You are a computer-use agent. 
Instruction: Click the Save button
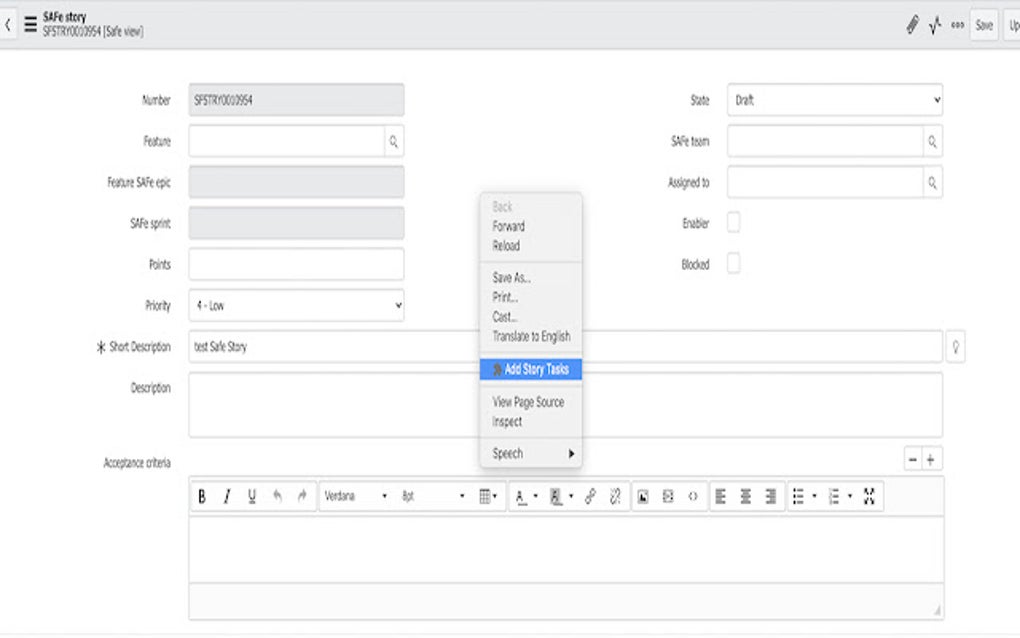982,25
